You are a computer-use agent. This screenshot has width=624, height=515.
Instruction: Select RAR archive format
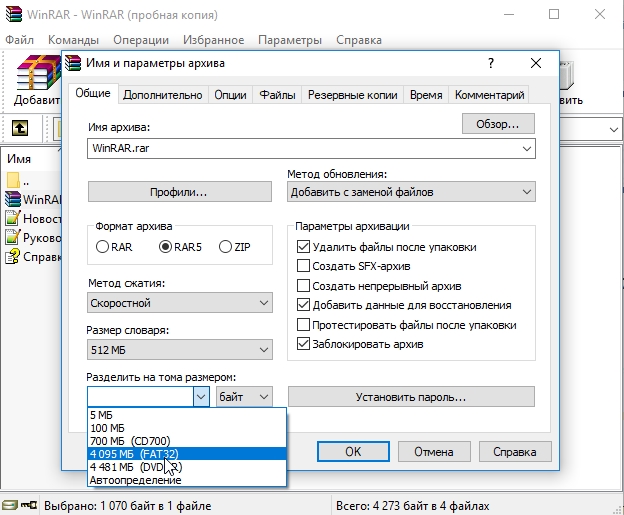(102, 247)
